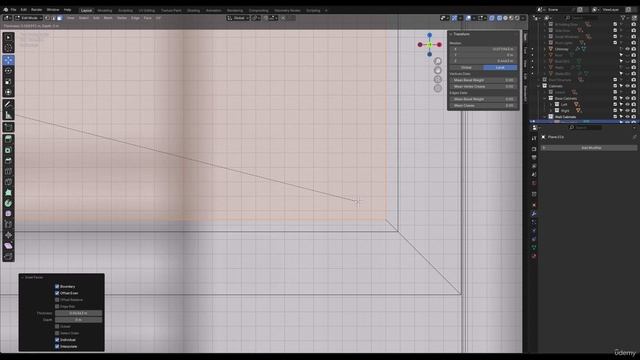Toggle the Individual checkbox

coord(57,340)
